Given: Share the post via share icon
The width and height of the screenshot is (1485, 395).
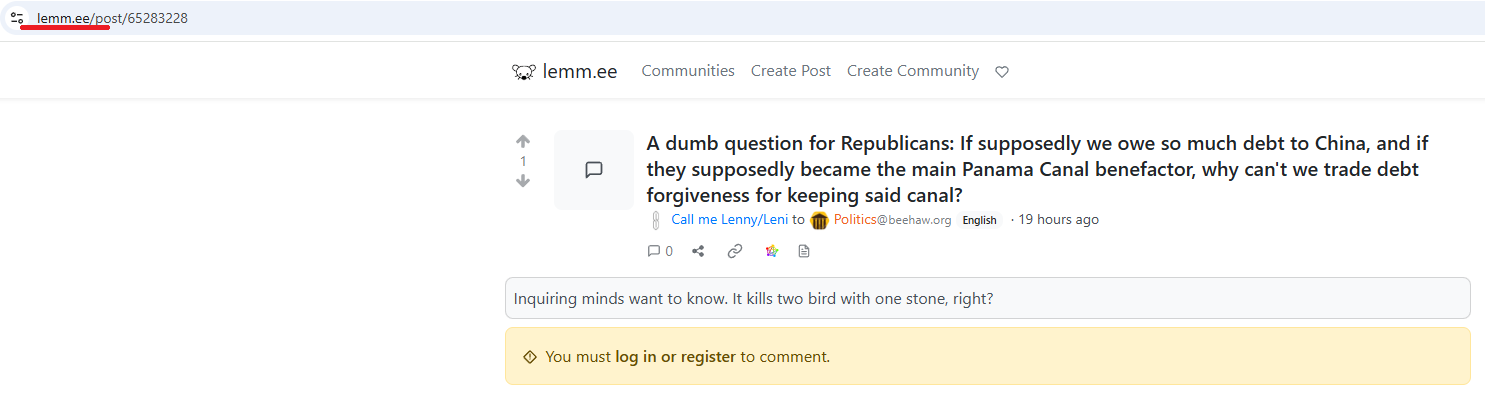Looking at the screenshot, I should point(698,251).
